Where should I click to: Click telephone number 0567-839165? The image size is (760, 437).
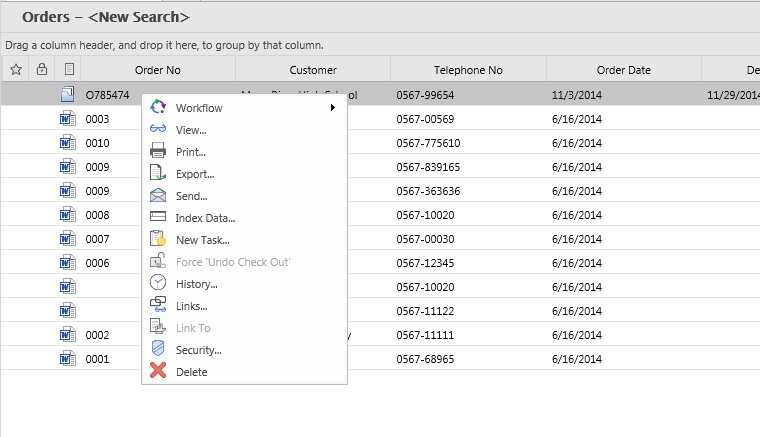(428, 167)
